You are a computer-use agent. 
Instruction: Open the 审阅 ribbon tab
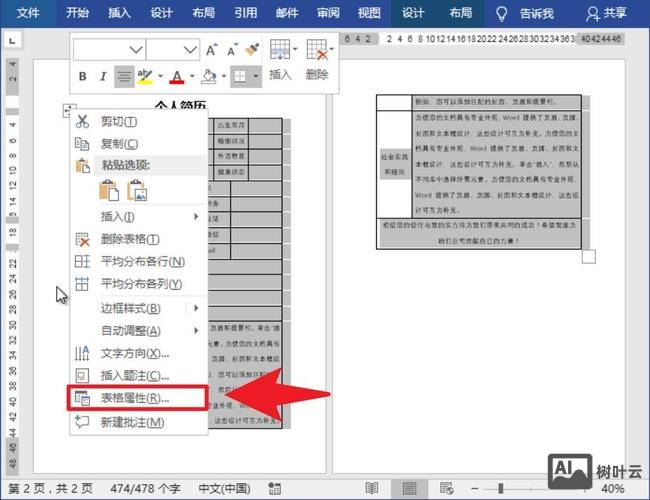[x=328, y=13]
